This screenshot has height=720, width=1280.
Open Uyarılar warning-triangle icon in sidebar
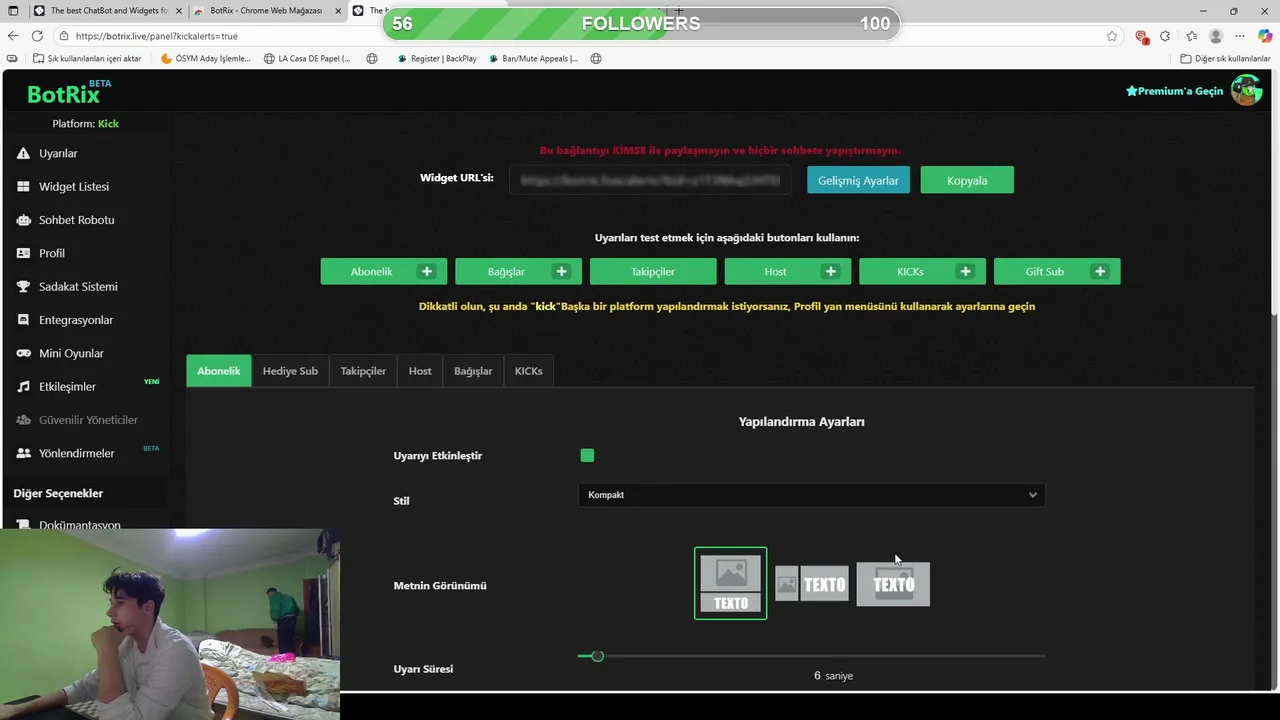click(x=24, y=153)
